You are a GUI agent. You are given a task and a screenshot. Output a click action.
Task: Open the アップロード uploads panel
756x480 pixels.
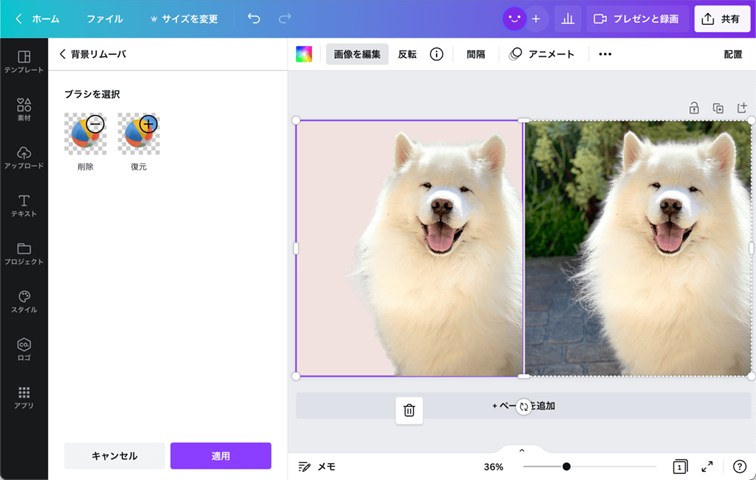point(23,157)
